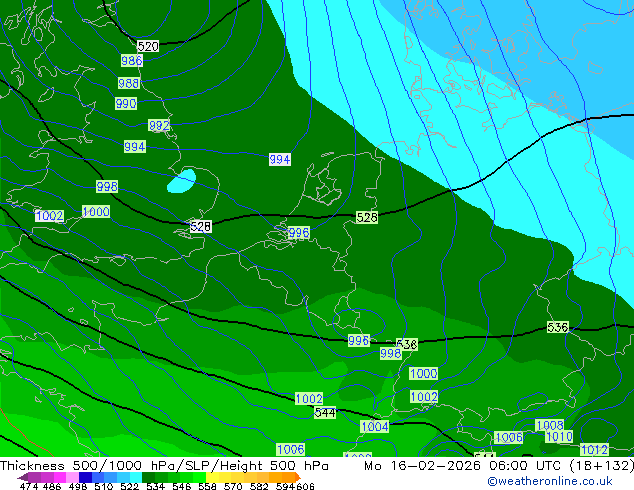Click the 1002 isobar label near Ireland
Viewport: 634px width, 490px height.
[50, 215]
